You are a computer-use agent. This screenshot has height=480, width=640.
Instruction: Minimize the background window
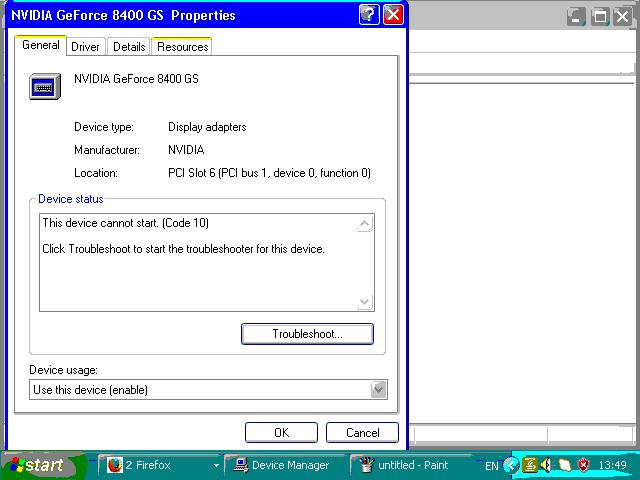576,17
